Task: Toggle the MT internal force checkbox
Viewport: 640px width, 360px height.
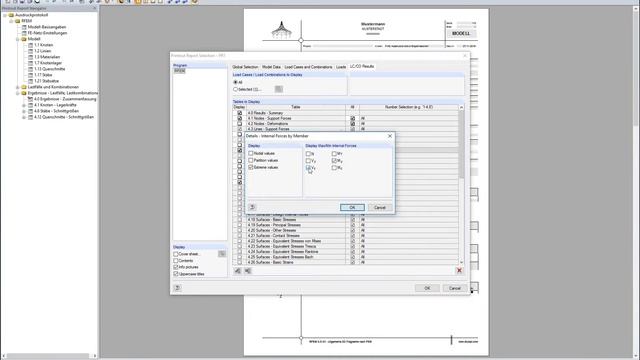Action: (x=334, y=154)
